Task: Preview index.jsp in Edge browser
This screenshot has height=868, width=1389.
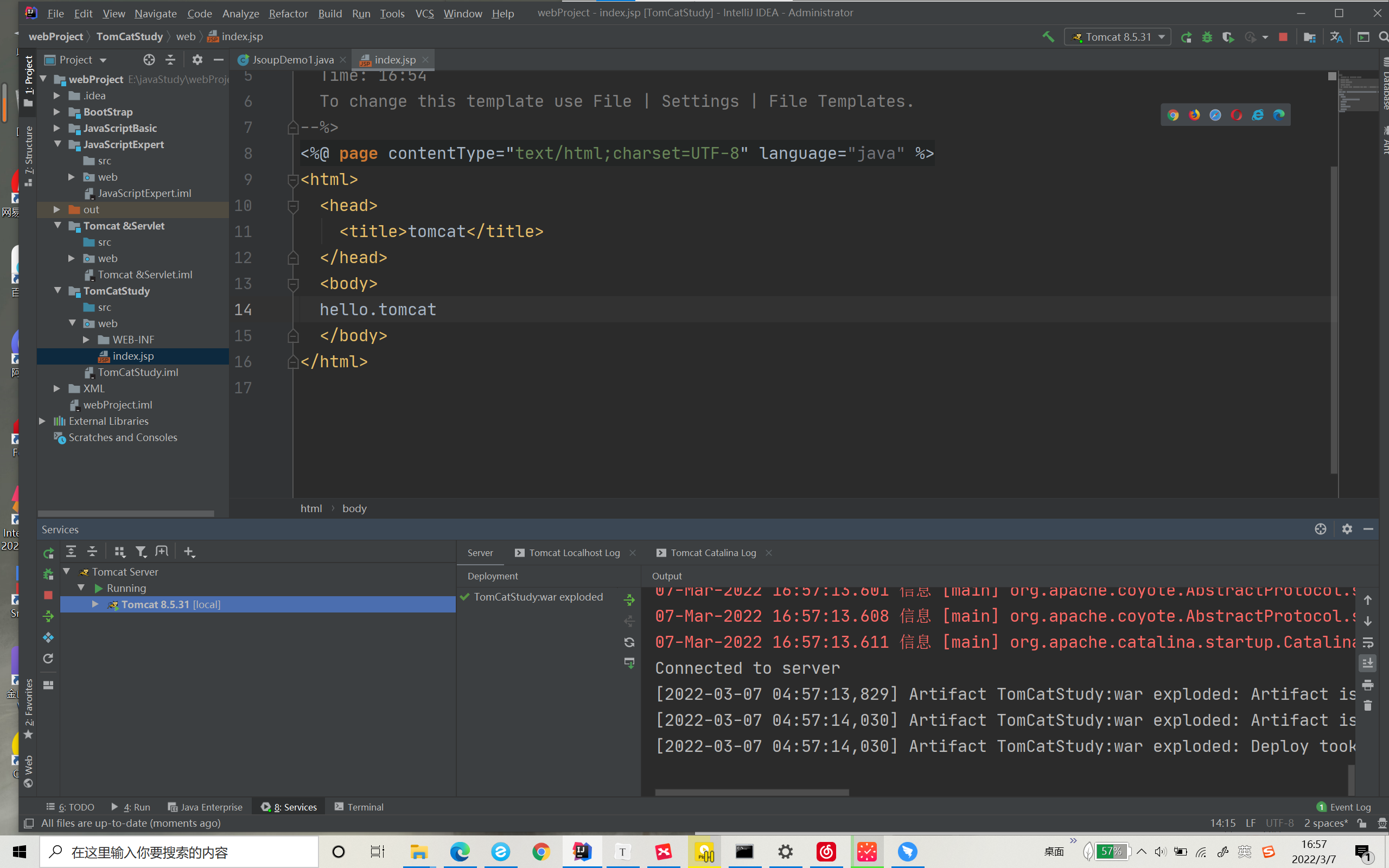Action: point(1279,115)
